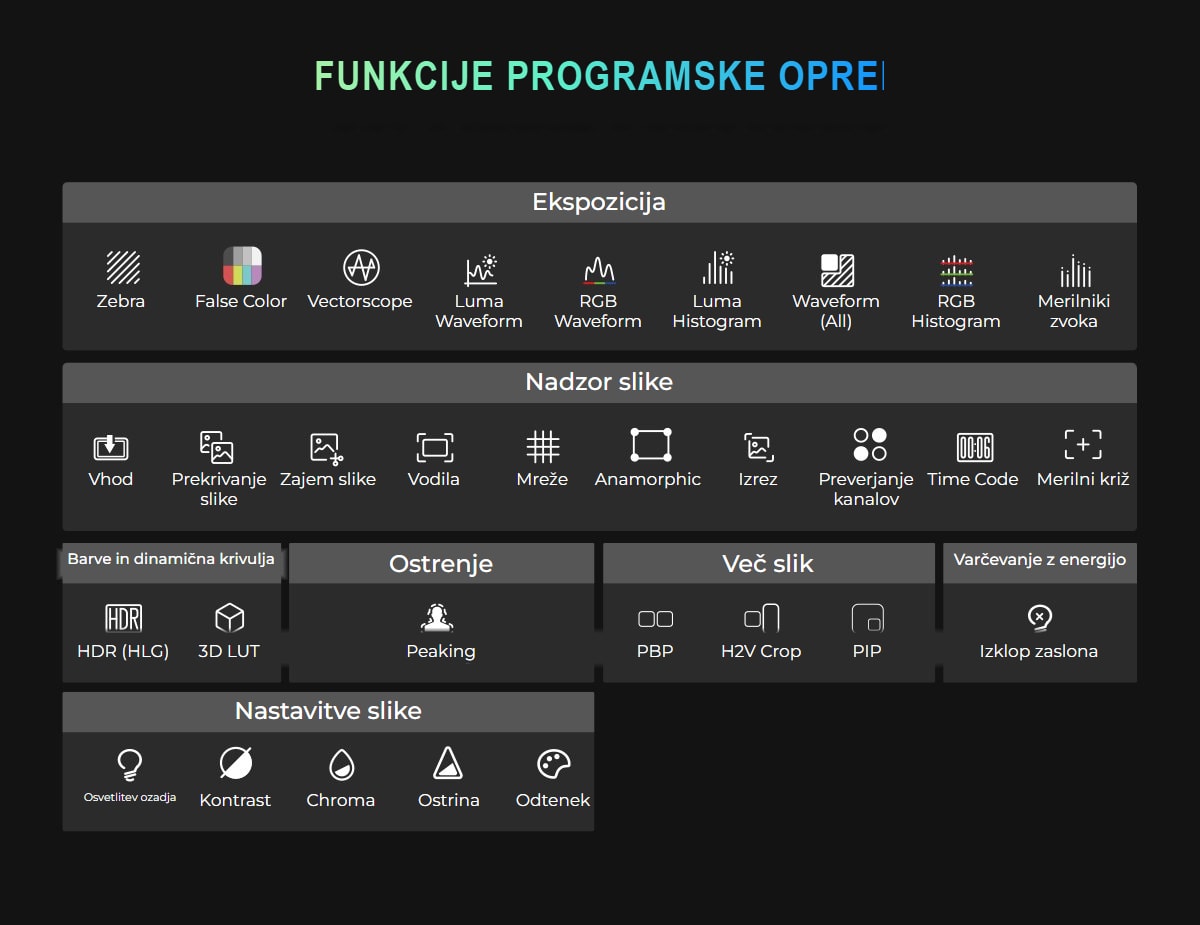Select the RGB Histogram icon
1200x925 pixels.
[956, 270]
